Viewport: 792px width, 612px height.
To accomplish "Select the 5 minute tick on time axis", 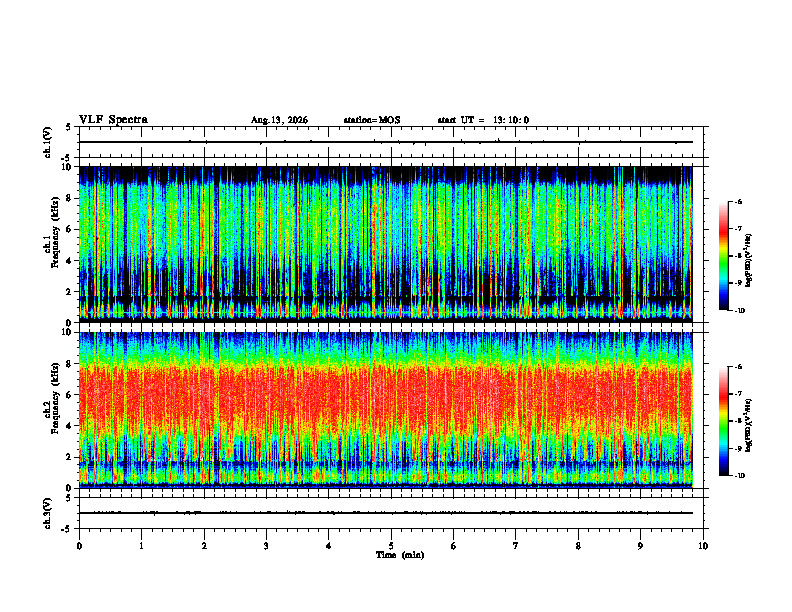I will [391, 546].
